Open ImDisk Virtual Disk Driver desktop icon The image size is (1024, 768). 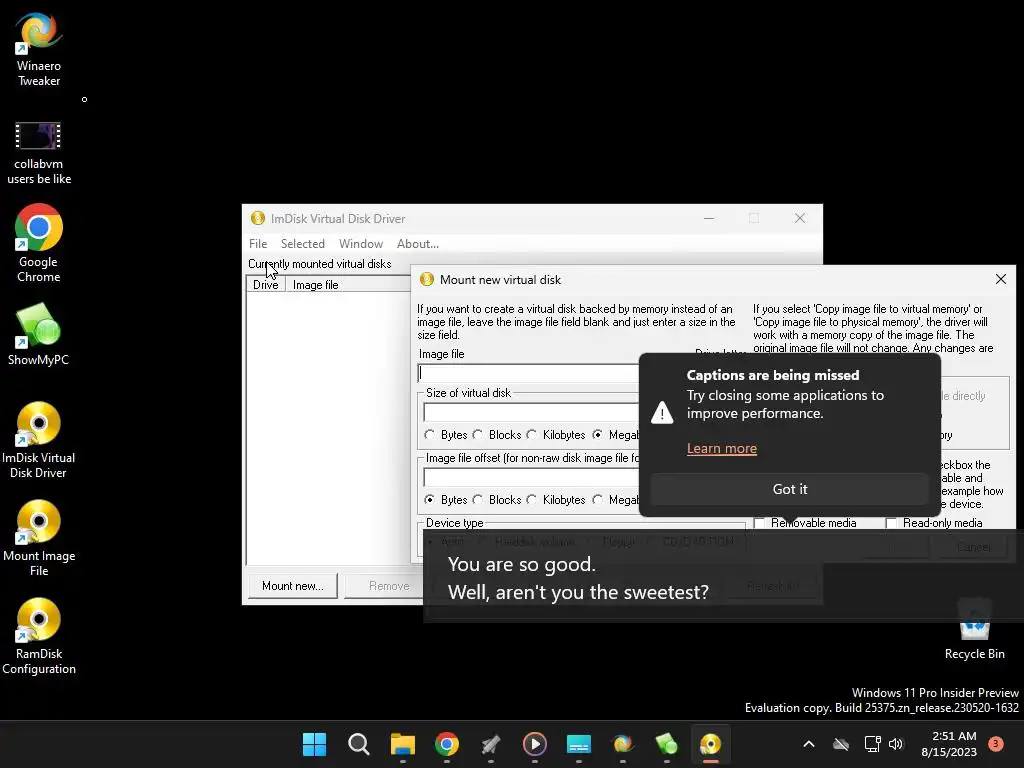tap(39, 440)
